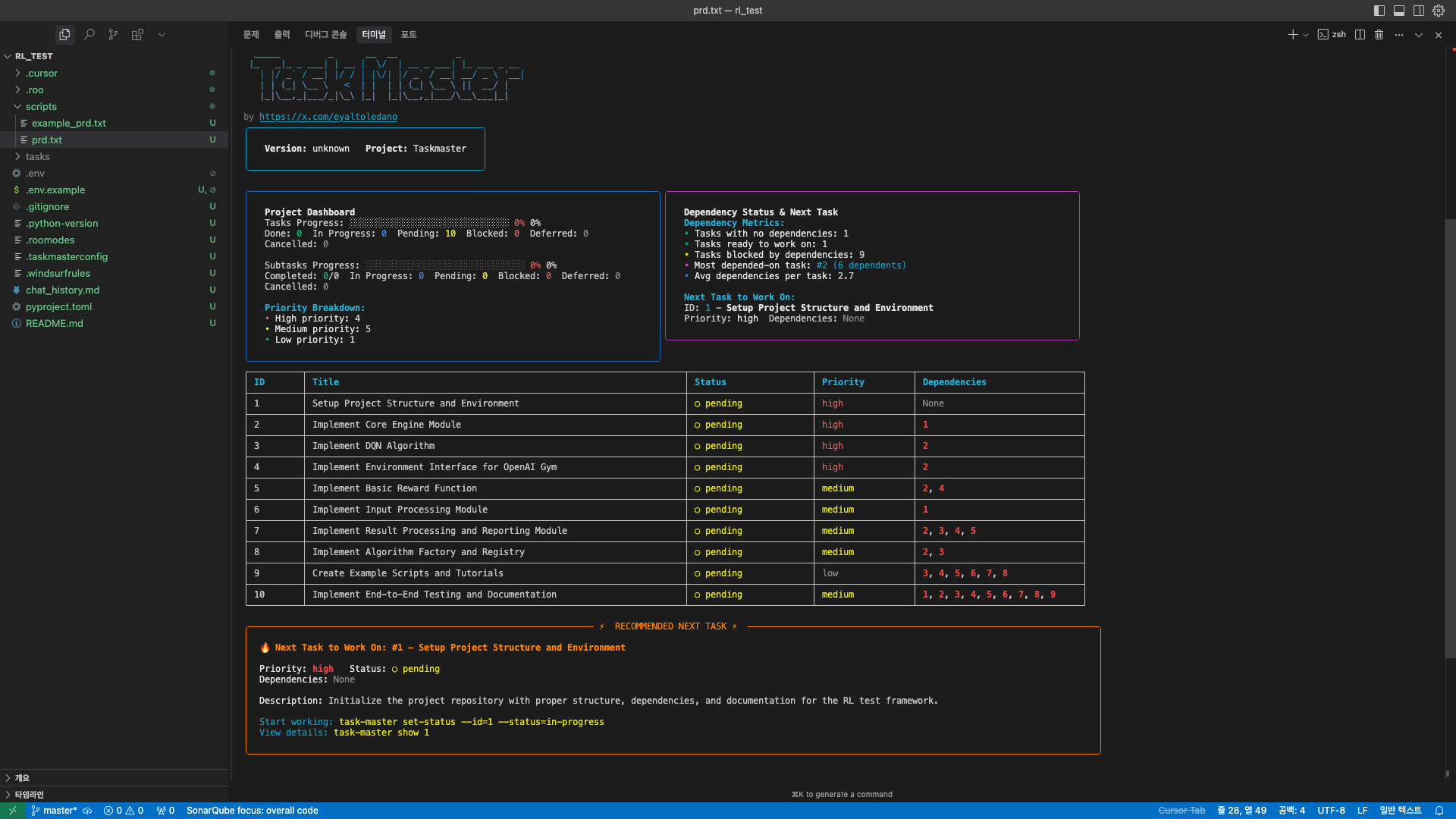This screenshot has height=819, width=1456.
Task: Open the Extensions blocks icon
Action: [x=137, y=34]
